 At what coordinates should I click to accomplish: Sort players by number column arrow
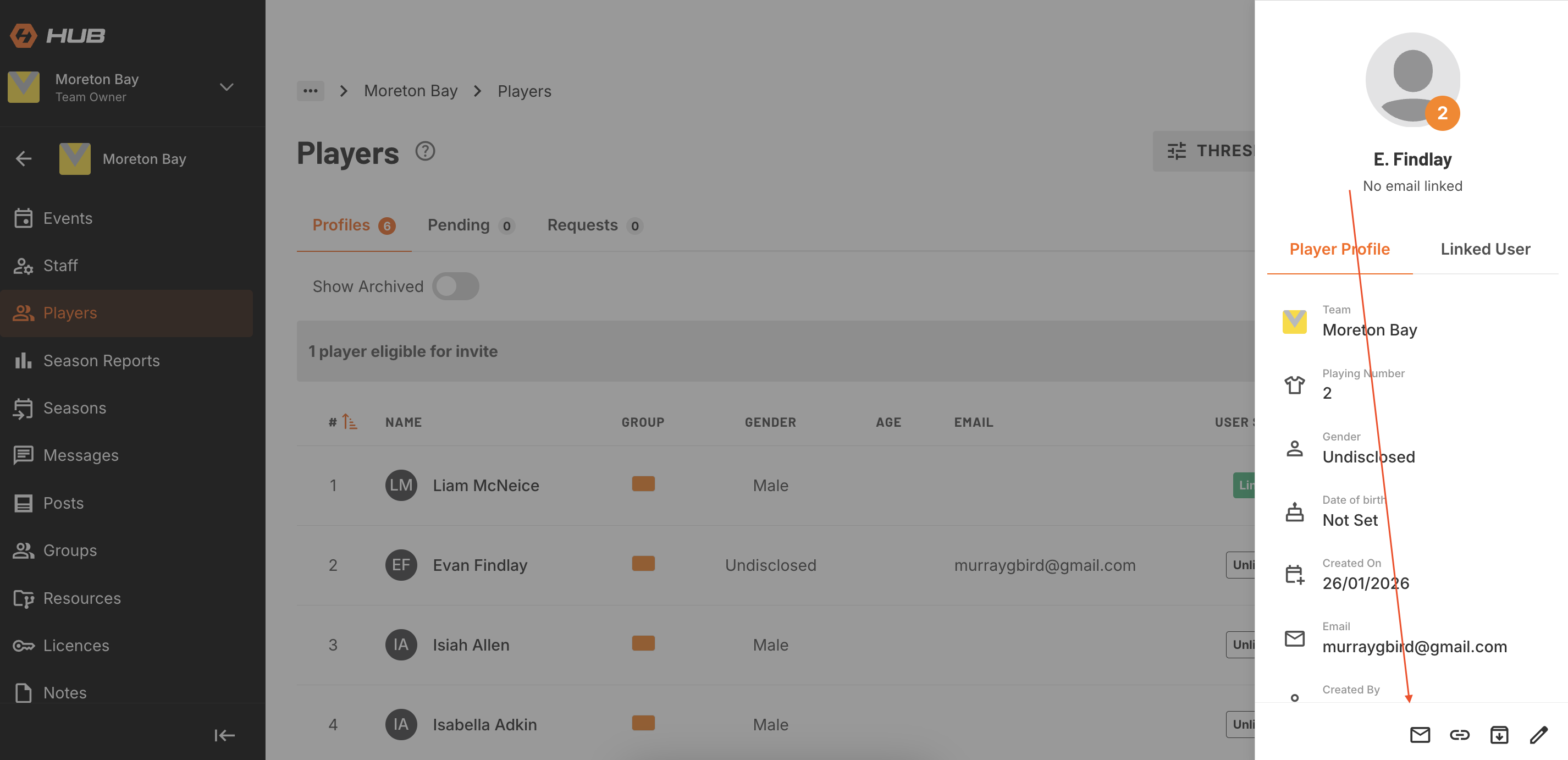[350, 421]
